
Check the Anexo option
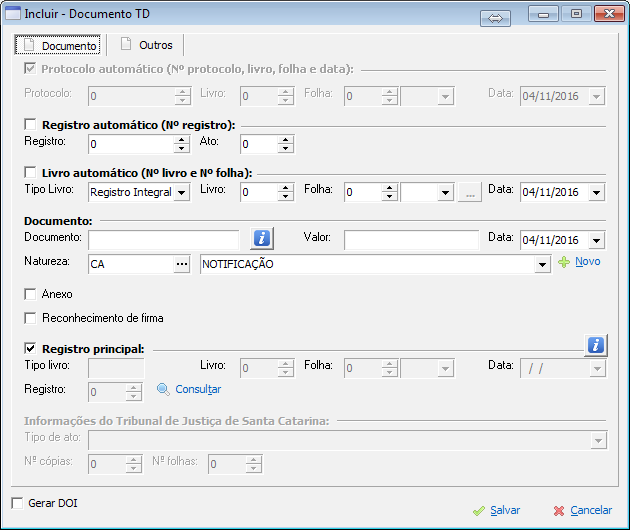click(30, 295)
